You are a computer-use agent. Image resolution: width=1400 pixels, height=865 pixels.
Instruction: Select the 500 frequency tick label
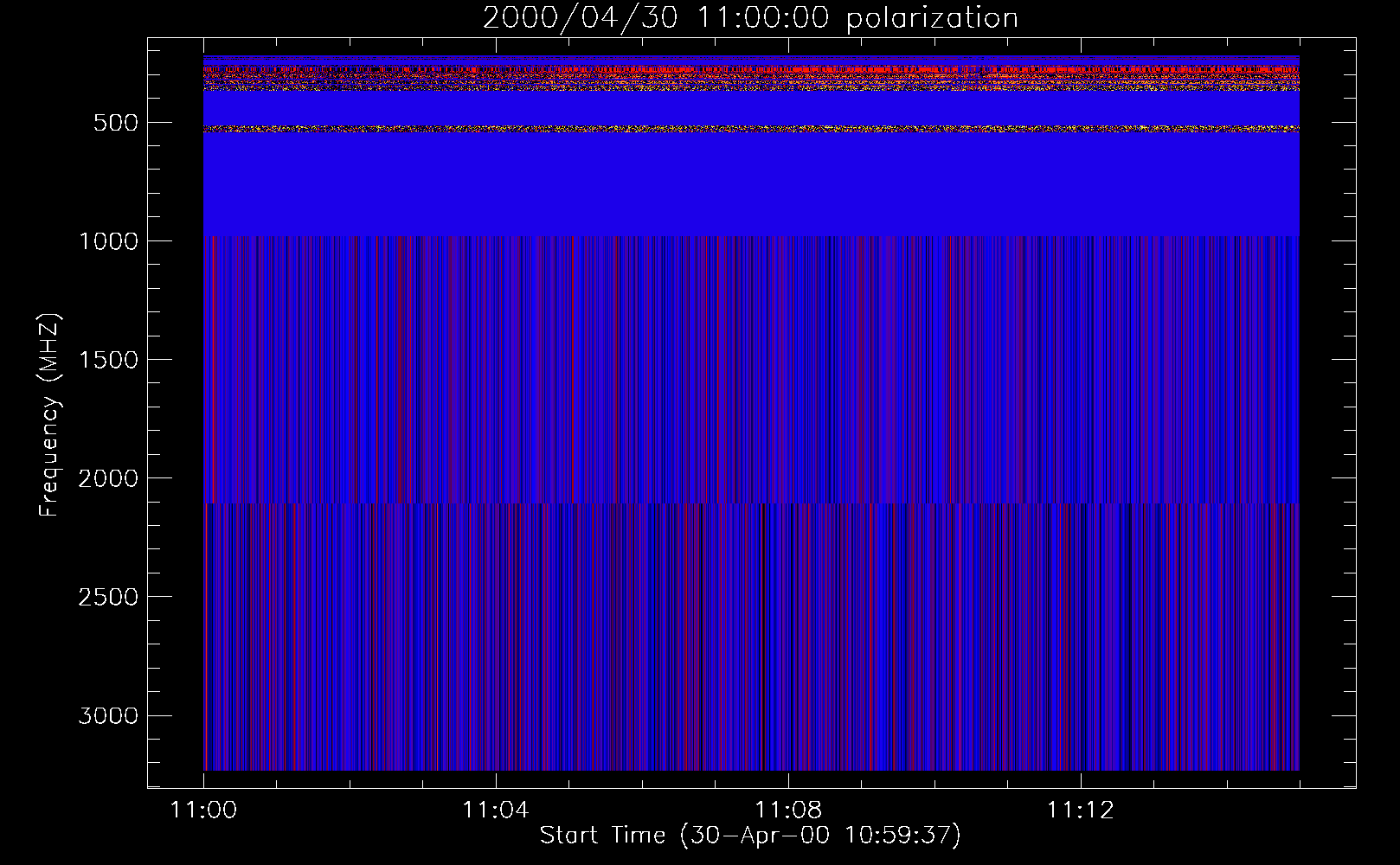coord(115,123)
